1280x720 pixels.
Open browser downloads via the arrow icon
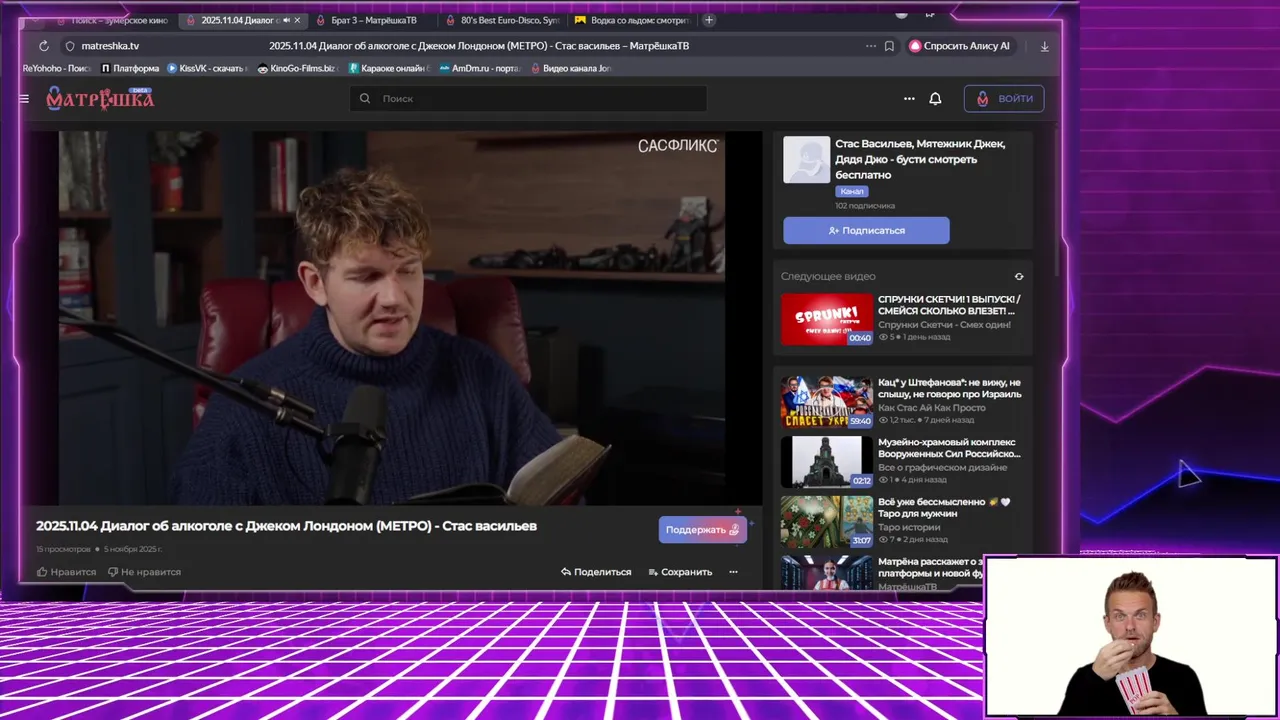[1044, 46]
